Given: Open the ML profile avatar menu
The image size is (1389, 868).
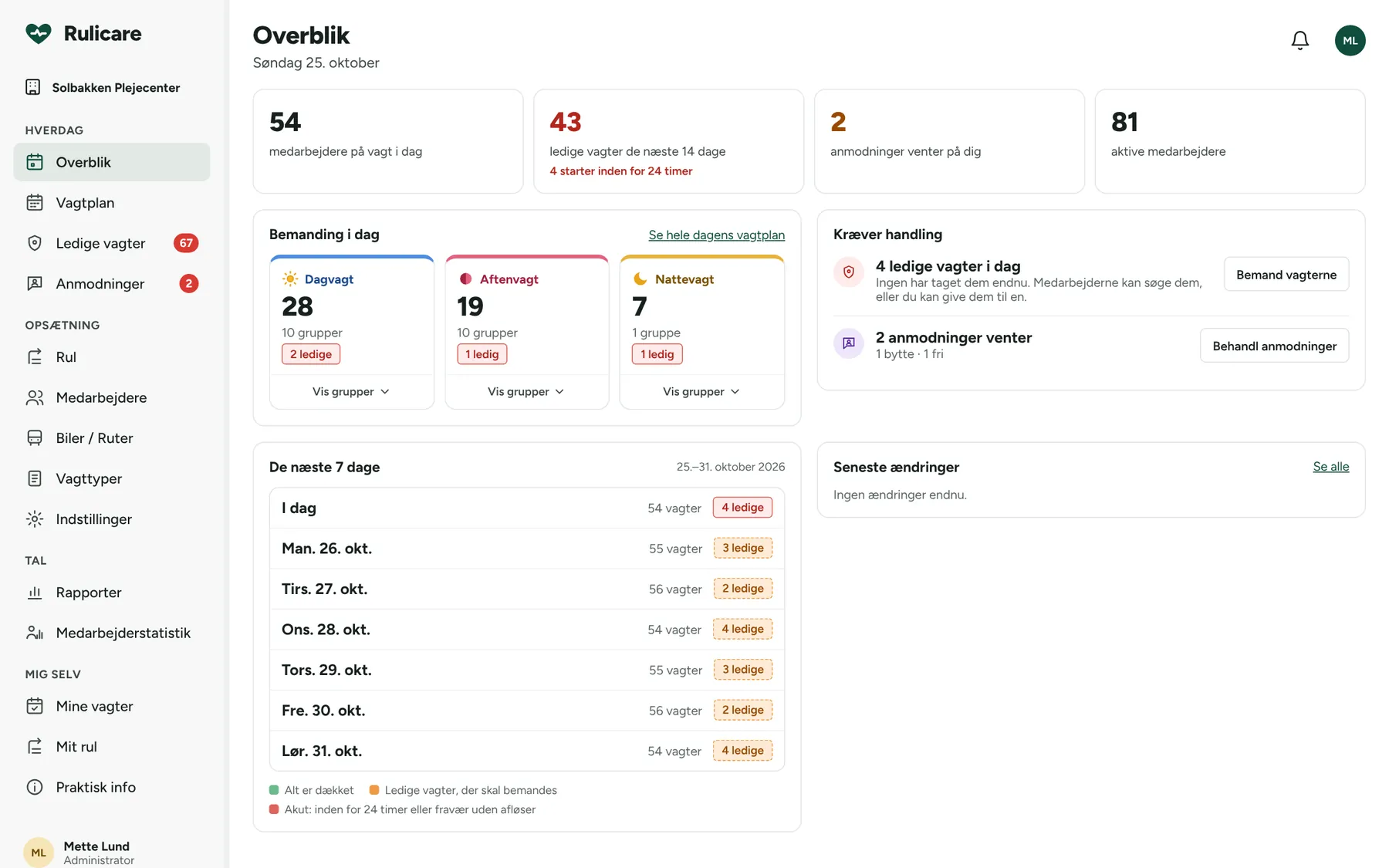Looking at the screenshot, I should (x=1350, y=40).
